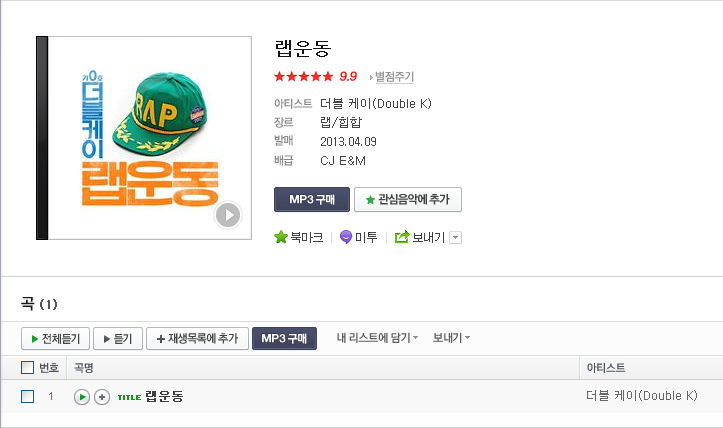Screen dimensions: 723x428
Task: Open track artist 더블 케이(Double K) in list
Action: coord(641,396)
